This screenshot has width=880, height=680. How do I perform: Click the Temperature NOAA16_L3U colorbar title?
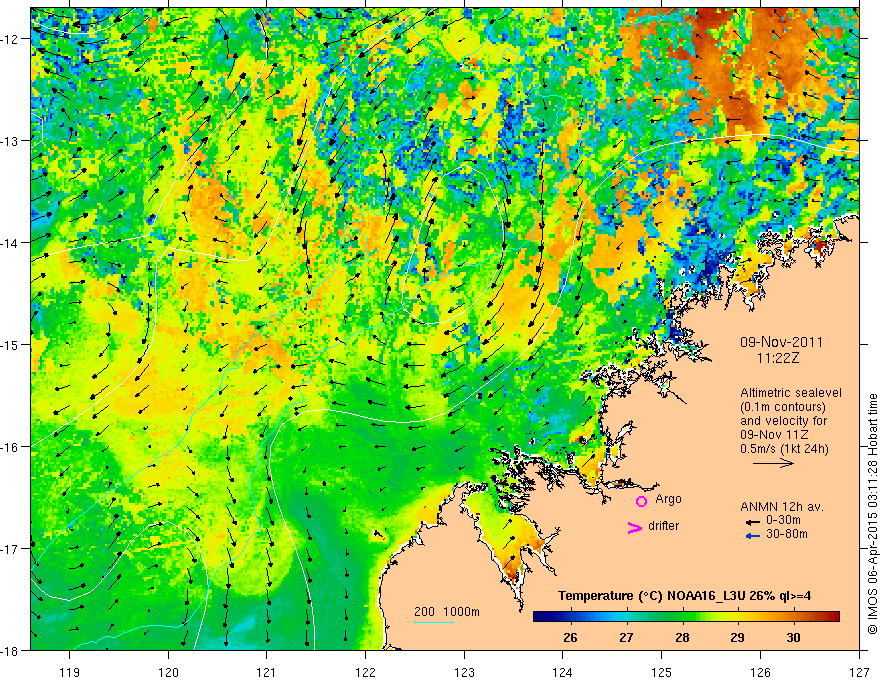click(684, 596)
